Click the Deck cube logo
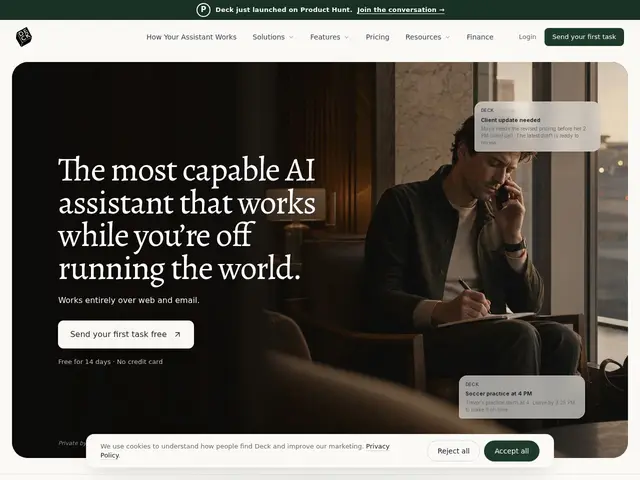Image resolution: width=640 pixels, height=480 pixels. point(24,37)
